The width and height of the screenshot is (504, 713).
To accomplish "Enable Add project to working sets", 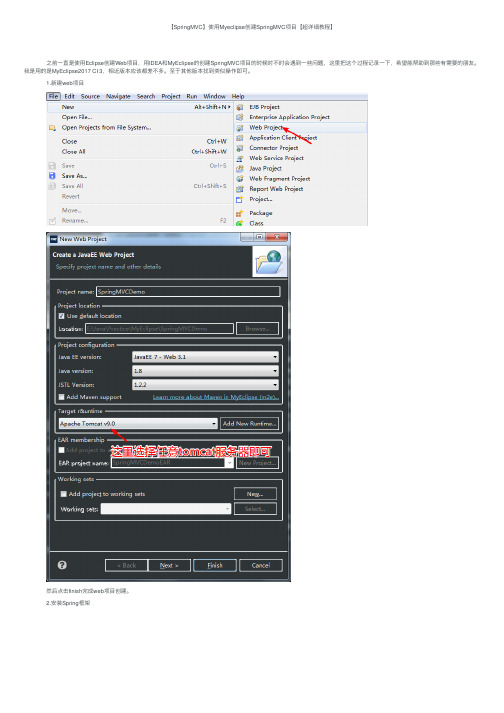I will tap(64, 494).
